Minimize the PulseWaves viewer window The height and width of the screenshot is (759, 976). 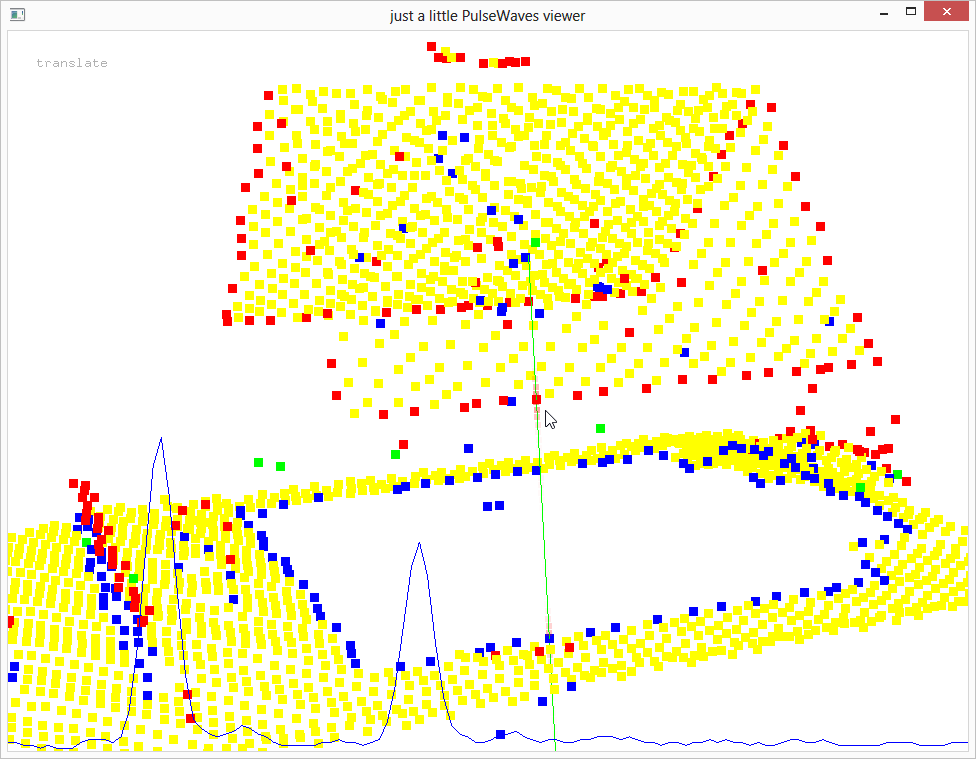[x=884, y=12]
